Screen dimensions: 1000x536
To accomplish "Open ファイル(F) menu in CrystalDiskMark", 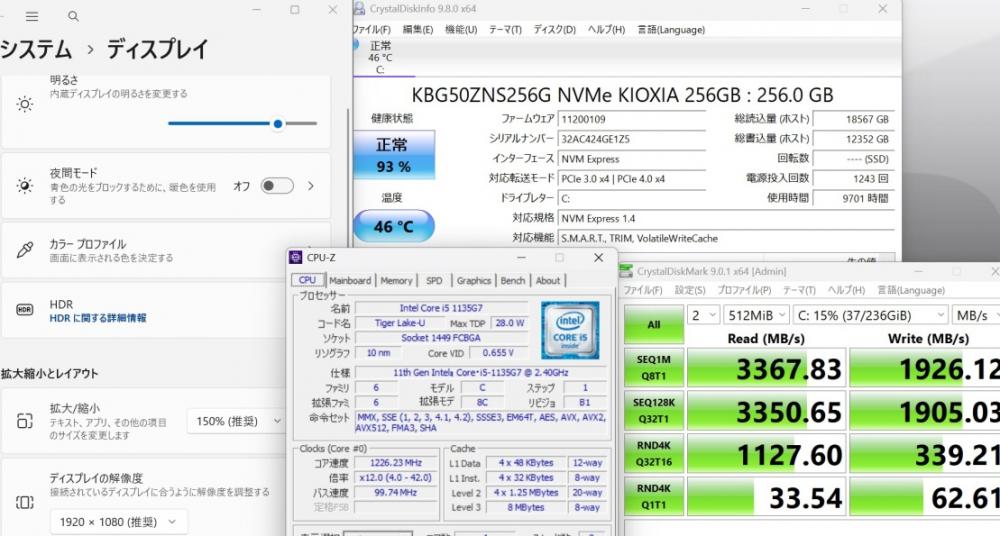I will point(643,290).
